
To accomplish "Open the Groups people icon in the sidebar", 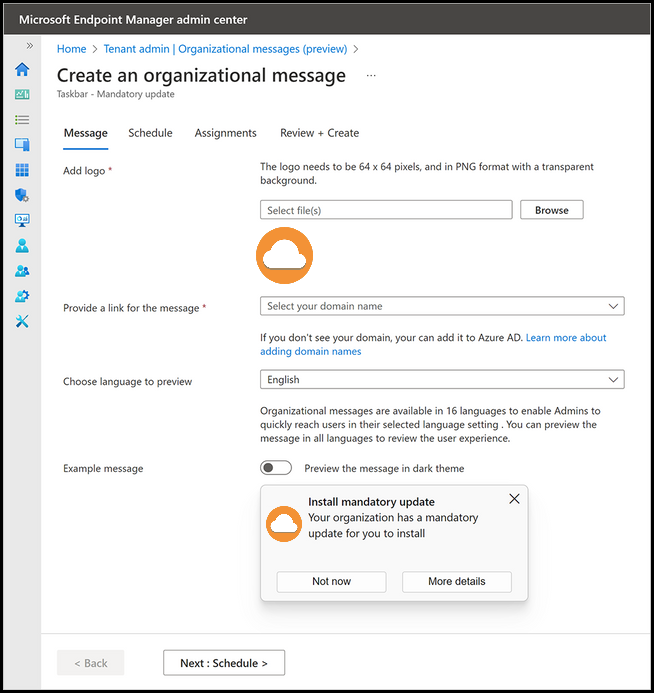I will pyautogui.click(x=22, y=270).
